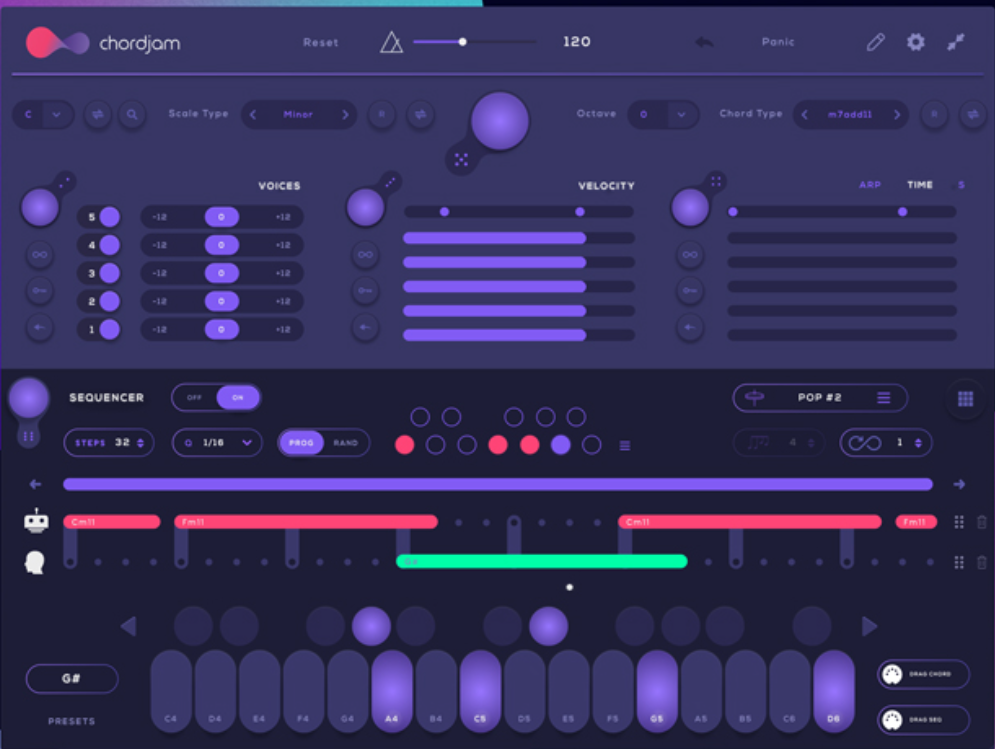The height and width of the screenshot is (749, 995).
Task: Click key lock icon in Velocity section
Action: tap(365, 291)
